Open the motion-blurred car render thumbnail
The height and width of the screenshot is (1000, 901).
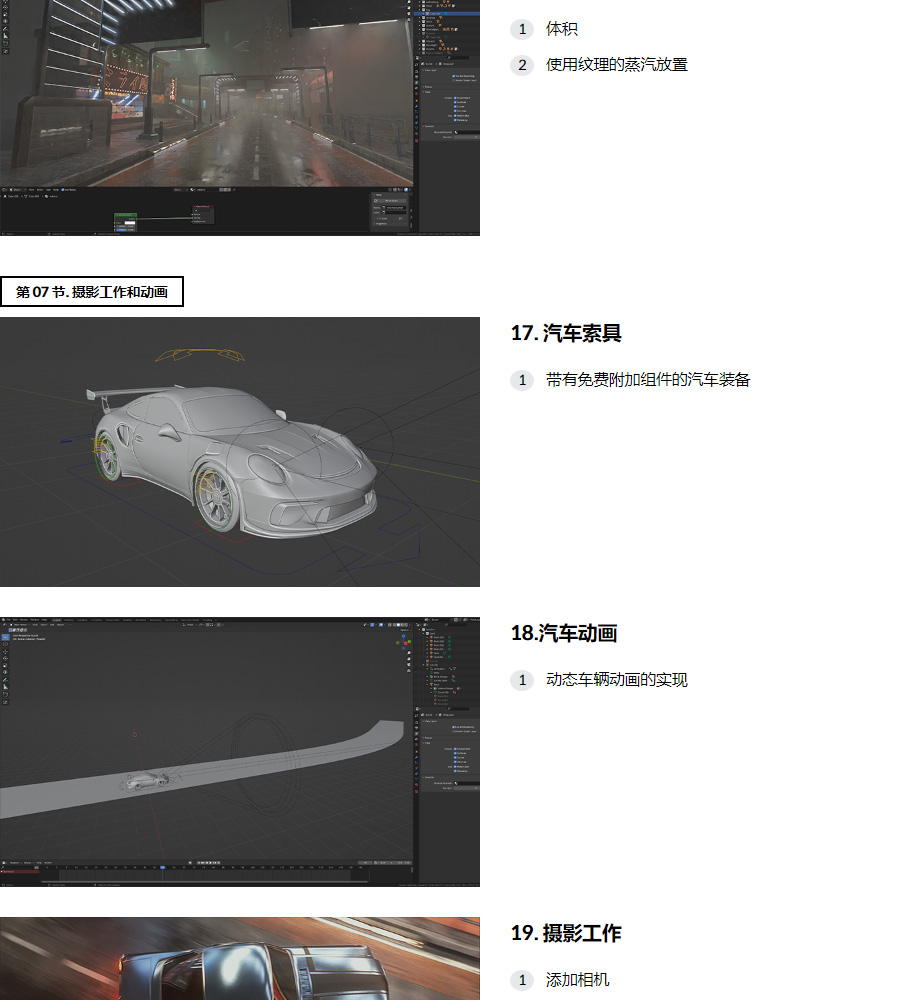point(240,959)
